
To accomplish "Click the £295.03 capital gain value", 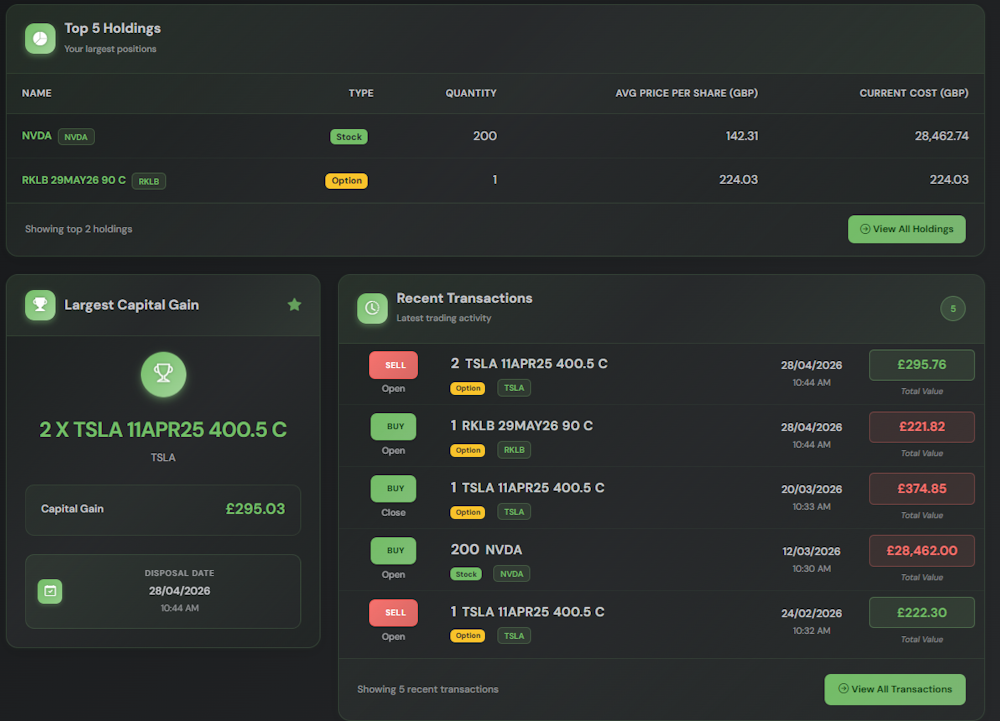I will [255, 509].
